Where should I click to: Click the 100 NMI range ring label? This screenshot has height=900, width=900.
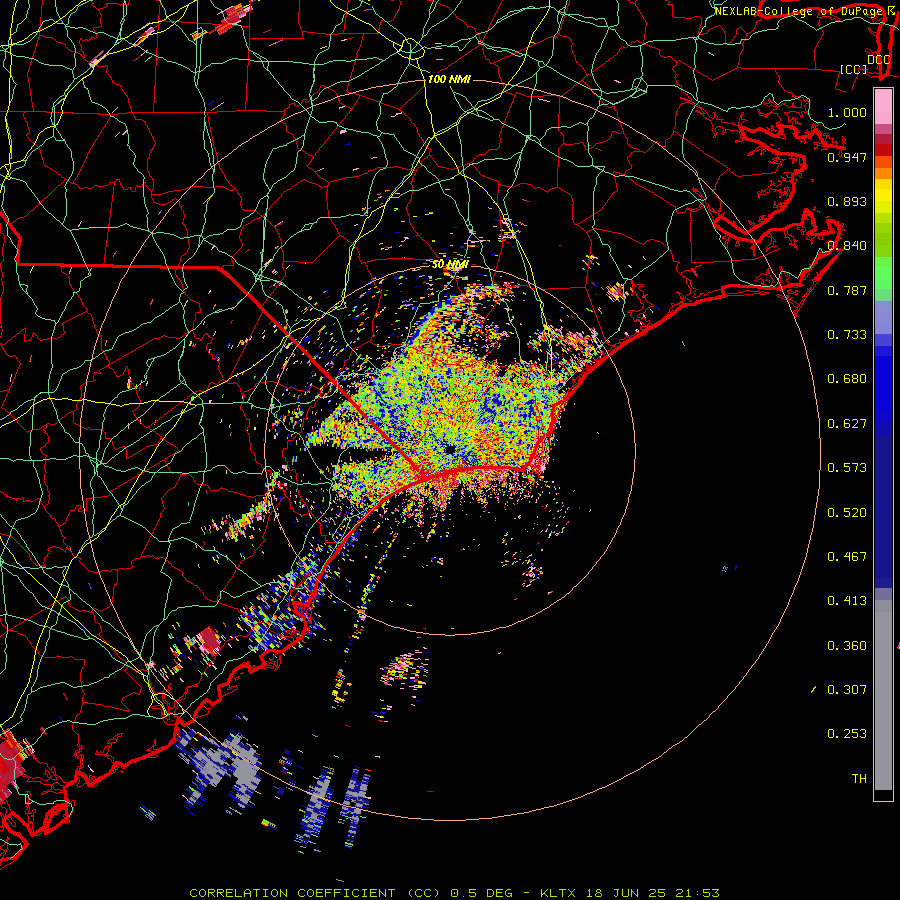449,79
